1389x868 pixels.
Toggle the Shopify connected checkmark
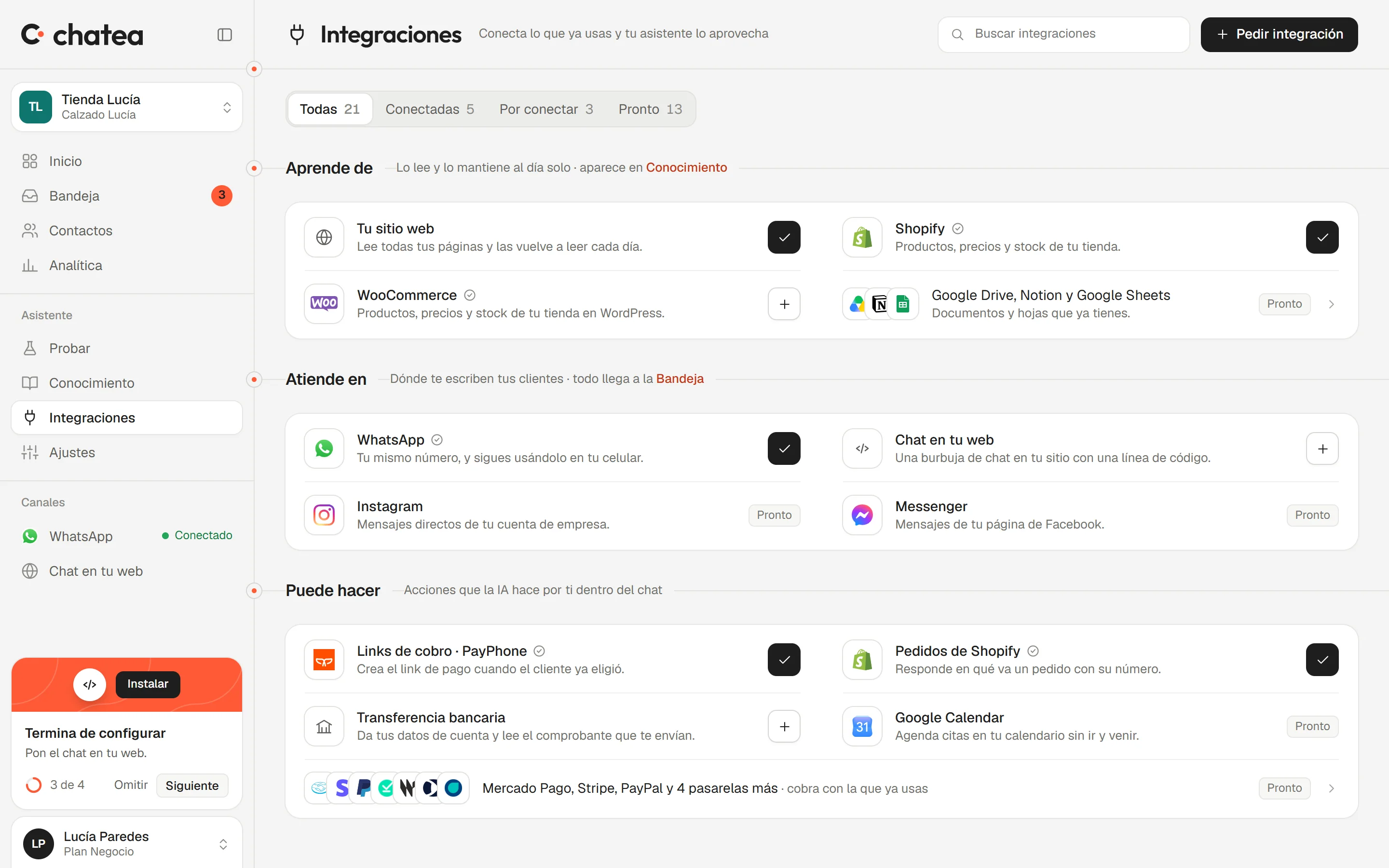point(1322,237)
